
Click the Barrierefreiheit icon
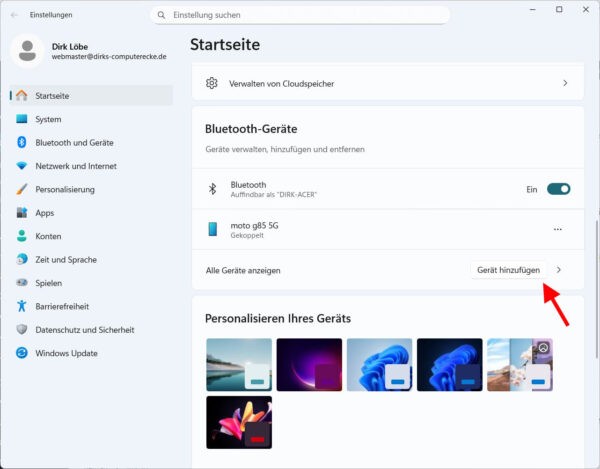22,306
